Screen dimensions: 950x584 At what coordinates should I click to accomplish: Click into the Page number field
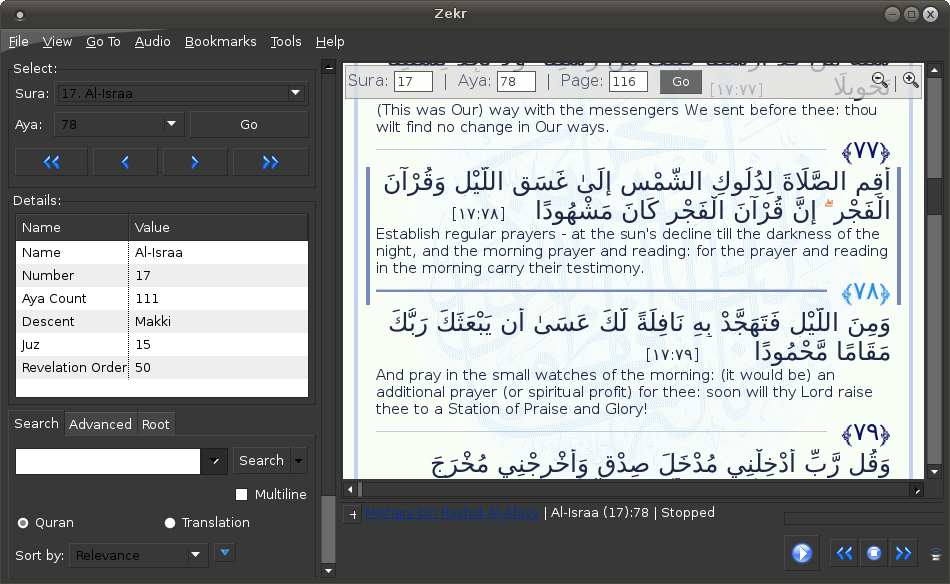tap(628, 82)
